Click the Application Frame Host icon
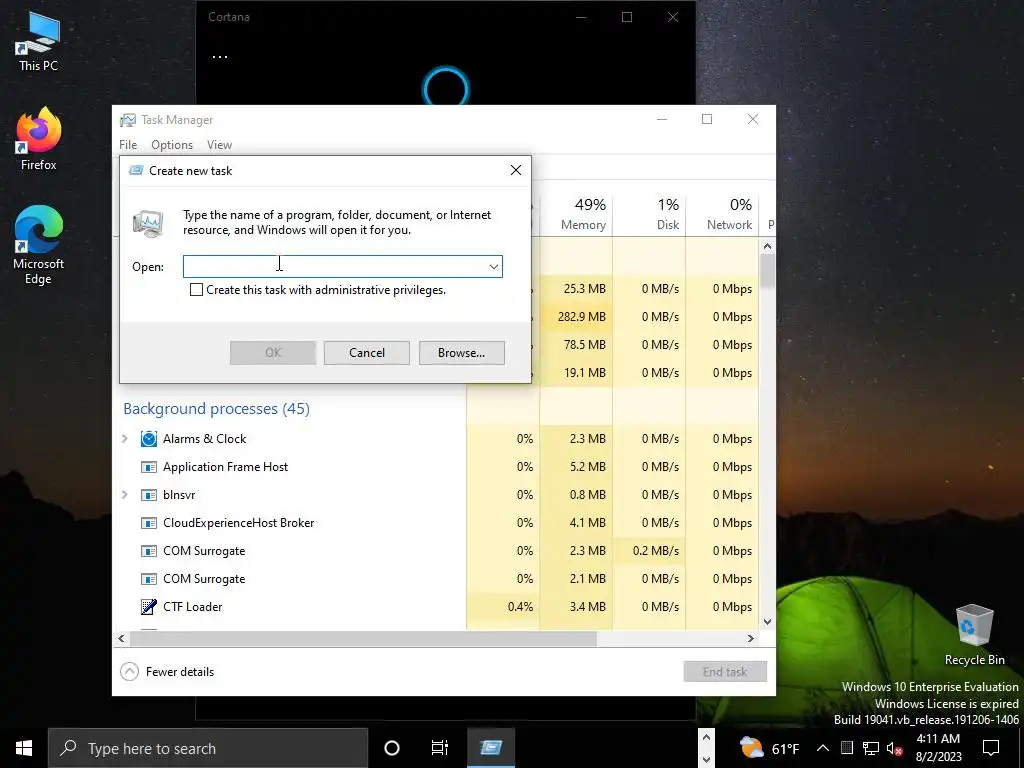 click(149, 467)
